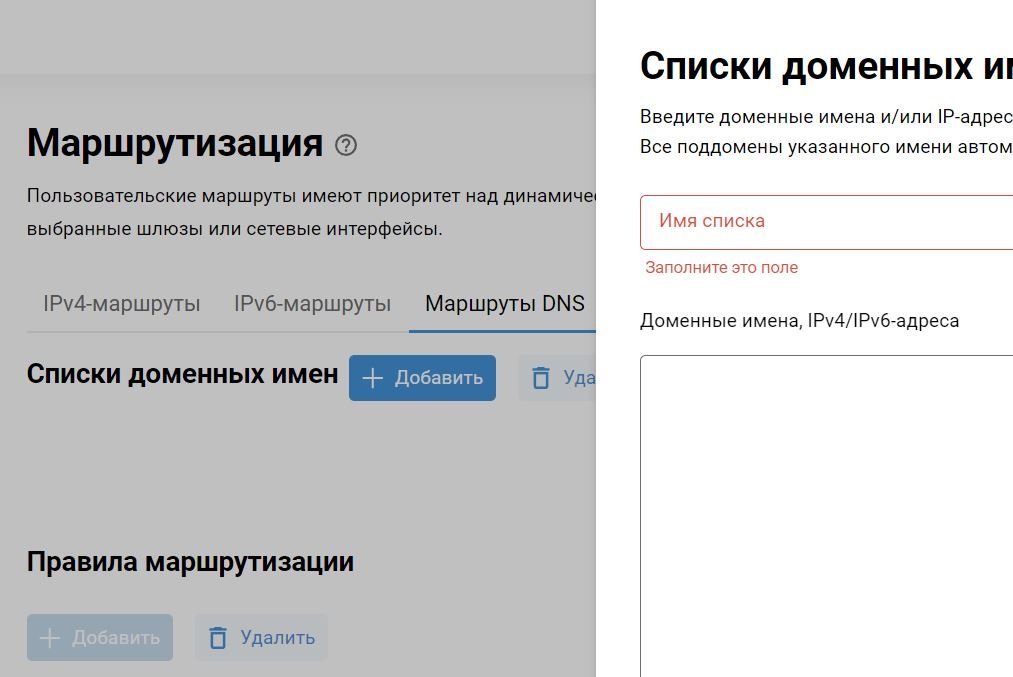Screen dimensions: 1013x677
Task: Click the trash icon beside Списки доменных имен
Action: [x=541, y=378]
